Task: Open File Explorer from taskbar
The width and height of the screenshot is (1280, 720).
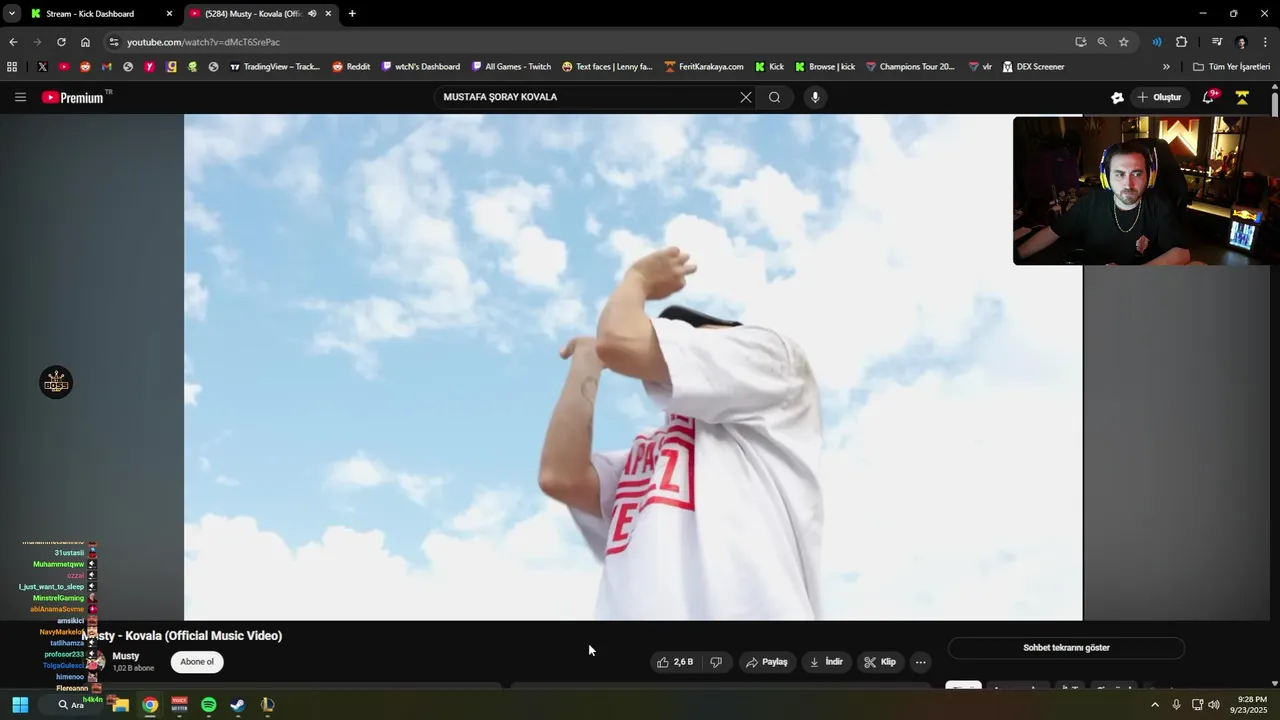Action: tap(120, 705)
